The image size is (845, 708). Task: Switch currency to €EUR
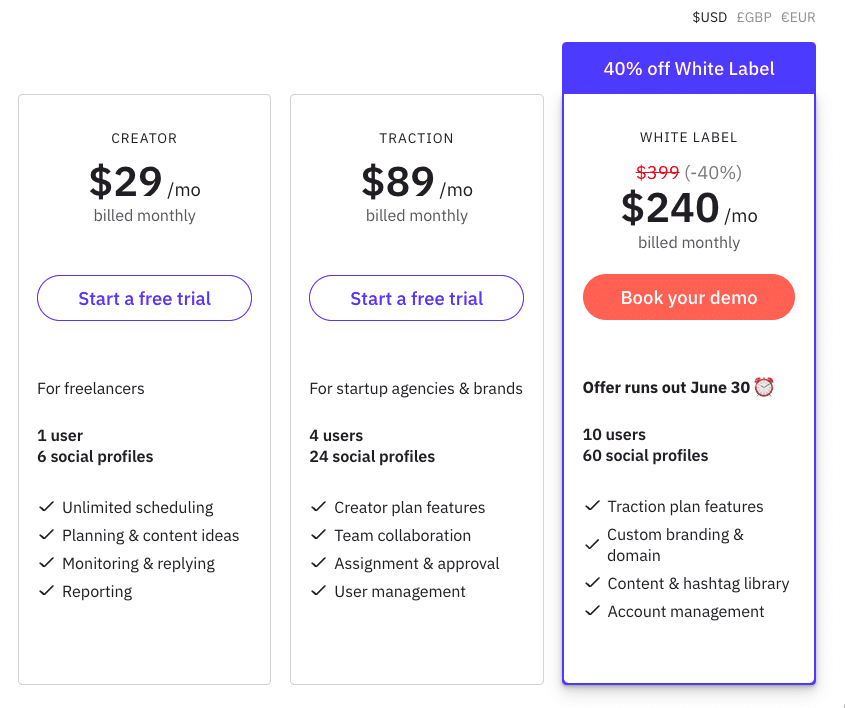(798, 17)
